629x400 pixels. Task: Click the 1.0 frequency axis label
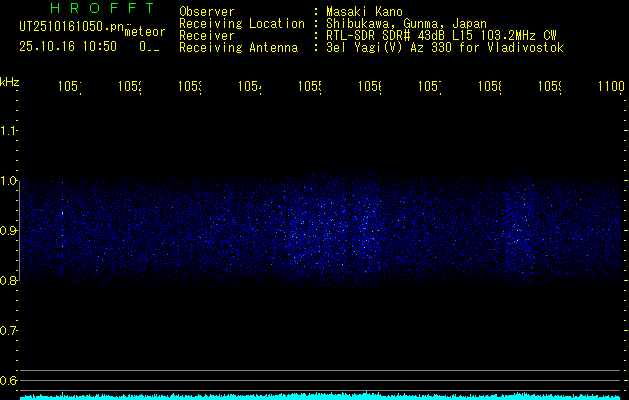point(8,181)
